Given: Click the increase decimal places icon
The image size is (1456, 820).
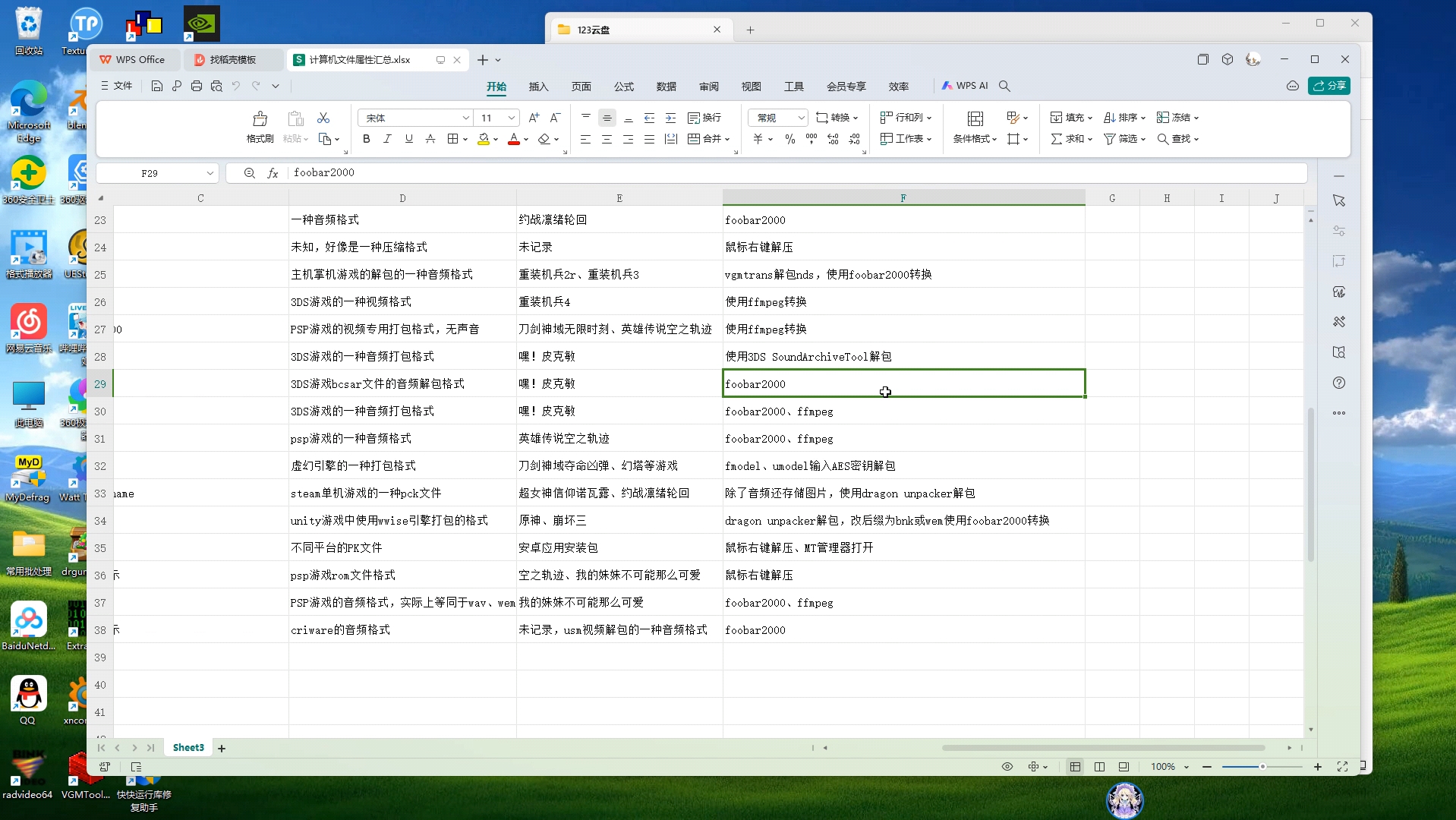Looking at the screenshot, I should [x=833, y=139].
